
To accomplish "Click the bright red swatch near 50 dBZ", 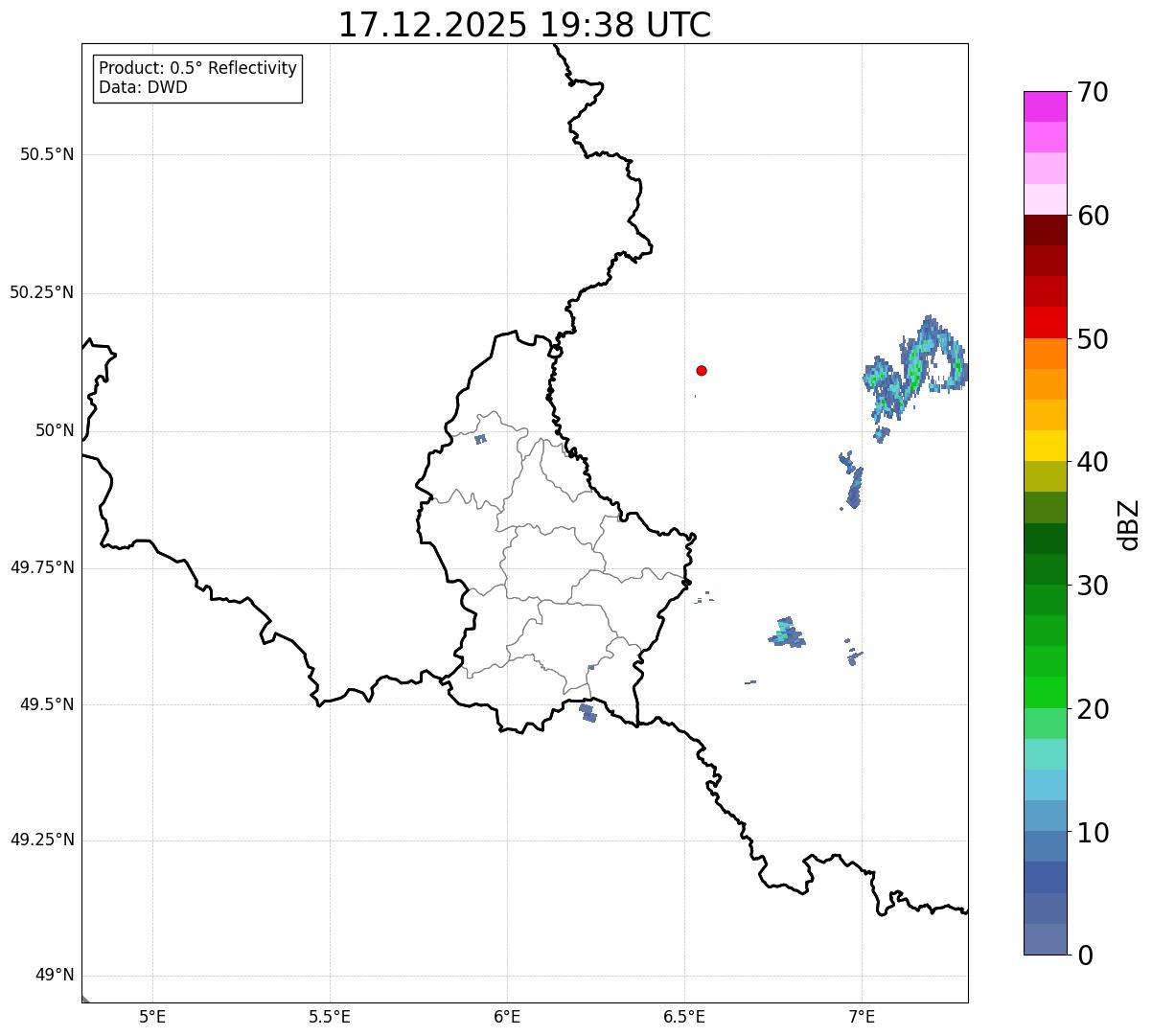I will coord(1045,322).
